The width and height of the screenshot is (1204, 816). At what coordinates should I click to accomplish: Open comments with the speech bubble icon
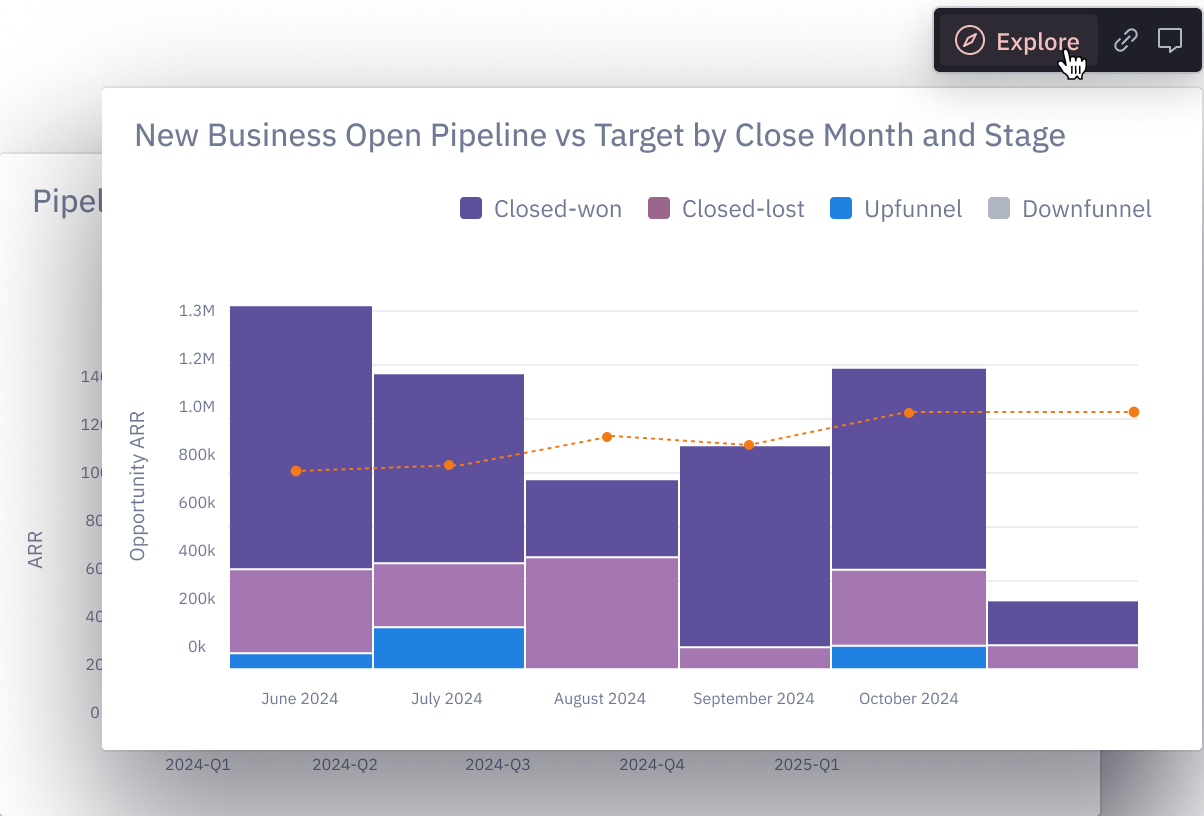click(1170, 41)
